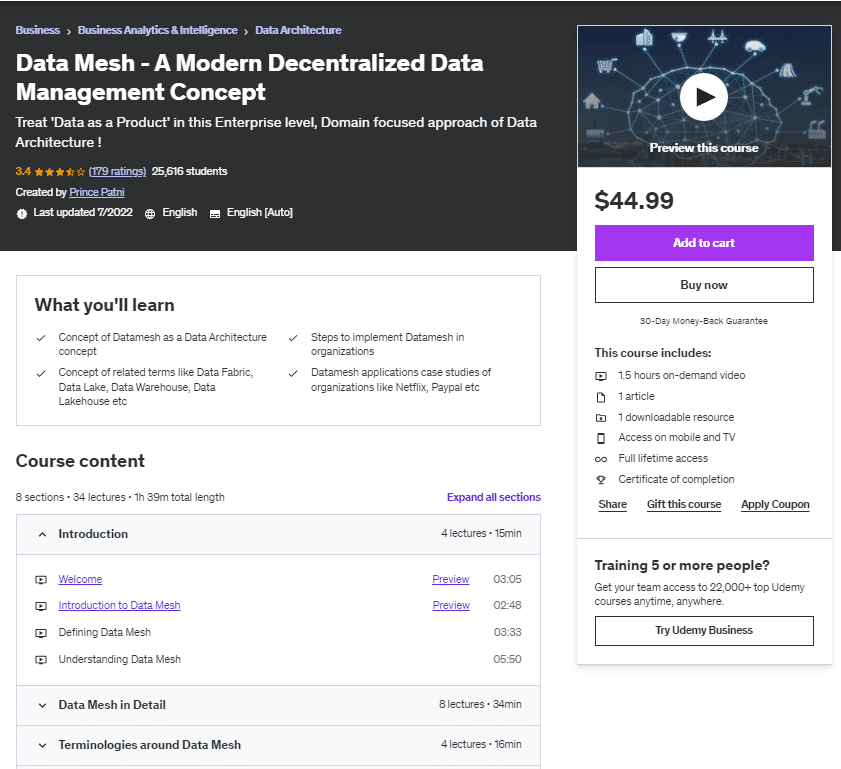Go to Data Architecture breadcrumb
841x769 pixels.
click(x=298, y=30)
